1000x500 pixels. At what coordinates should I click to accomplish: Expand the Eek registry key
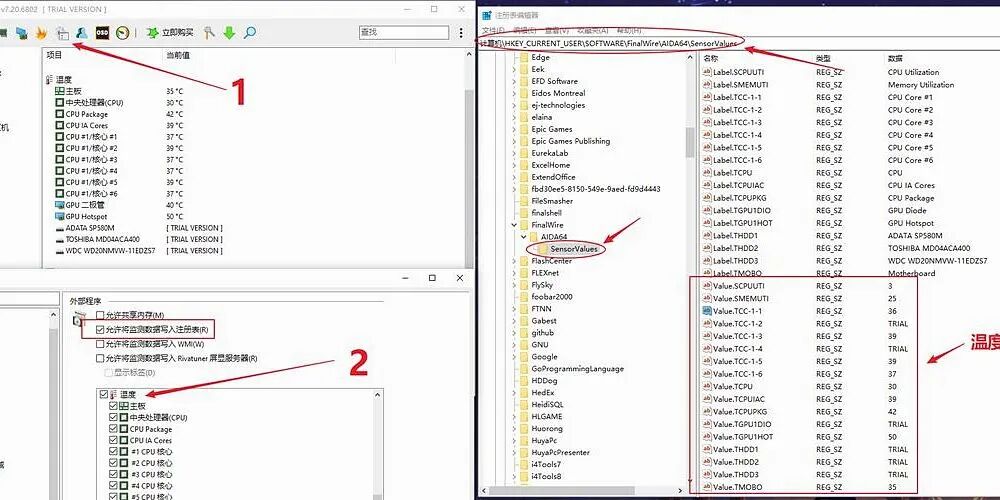[514, 69]
